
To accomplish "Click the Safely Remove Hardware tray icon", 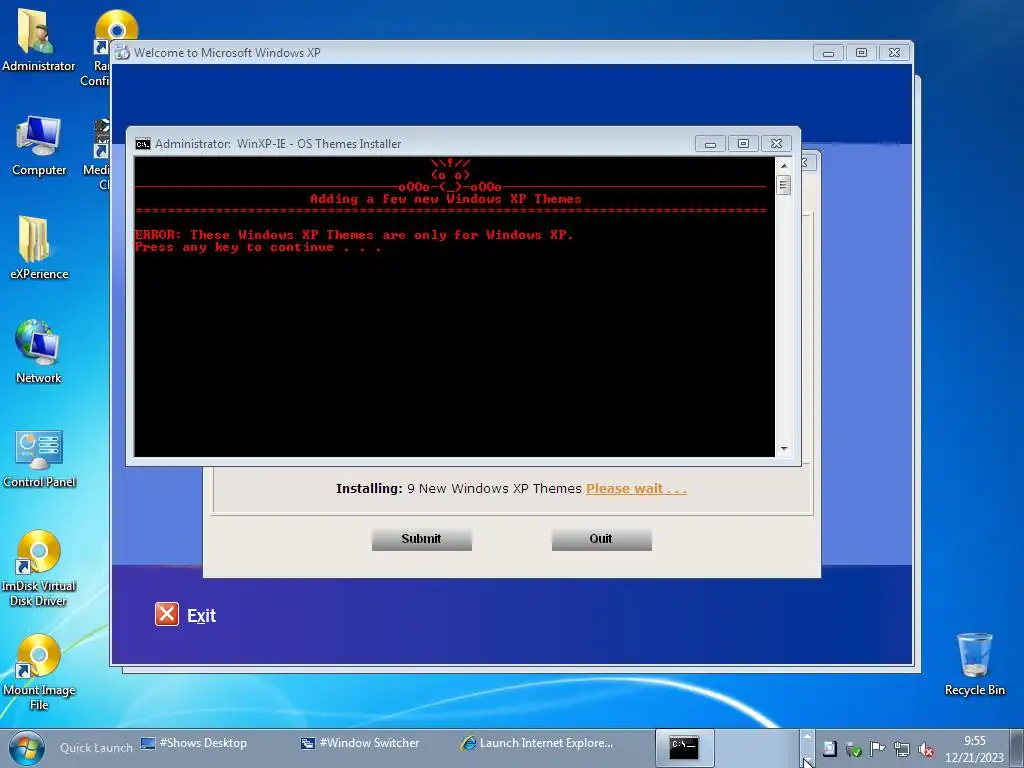I will (852, 749).
